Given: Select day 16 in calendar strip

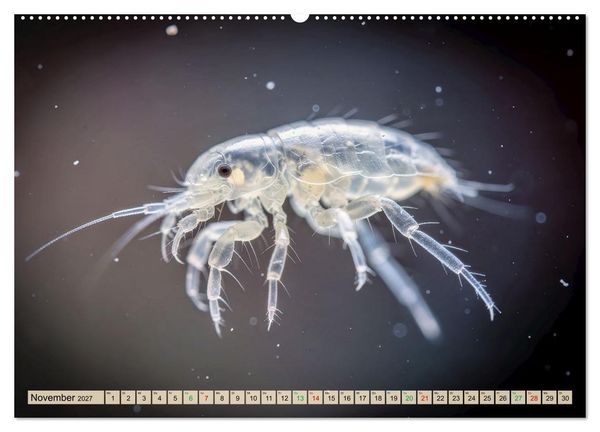Looking at the screenshot, I should 346,398.
